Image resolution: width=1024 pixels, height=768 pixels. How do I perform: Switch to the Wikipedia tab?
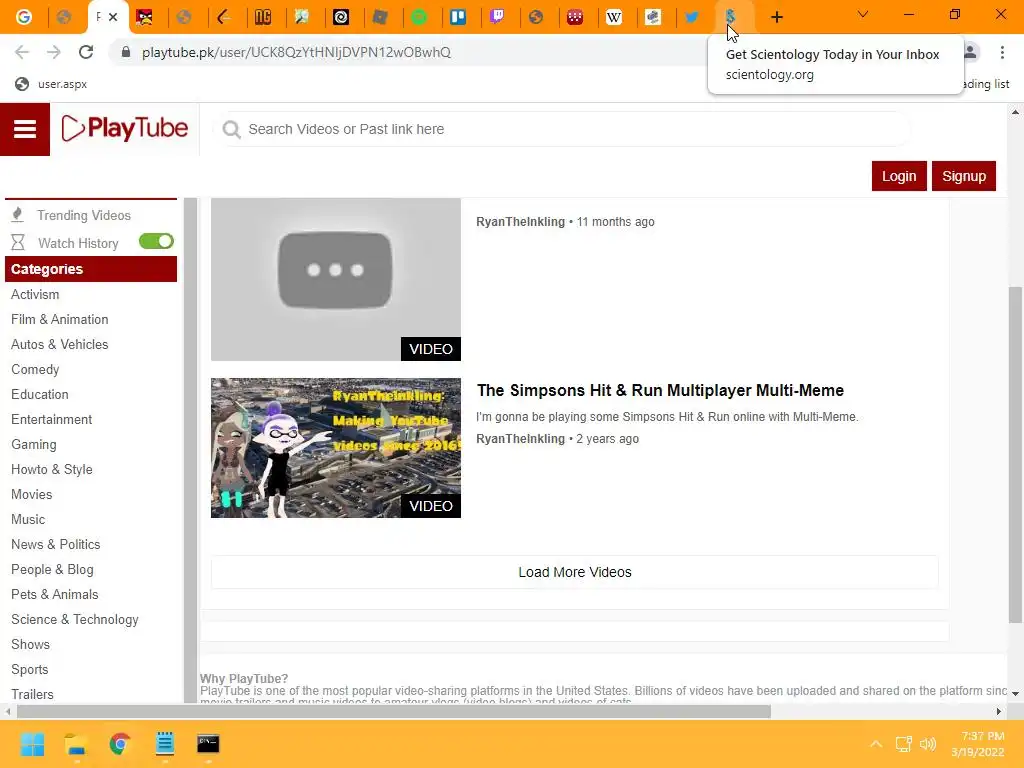614,17
